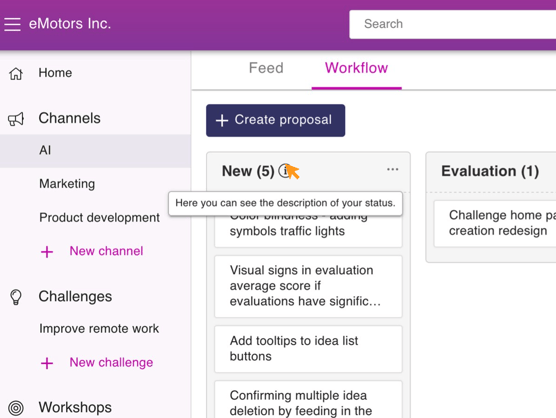556x418 pixels.
Task: Open the Confirming multiple idea deletion card
Action: click(308, 400)
